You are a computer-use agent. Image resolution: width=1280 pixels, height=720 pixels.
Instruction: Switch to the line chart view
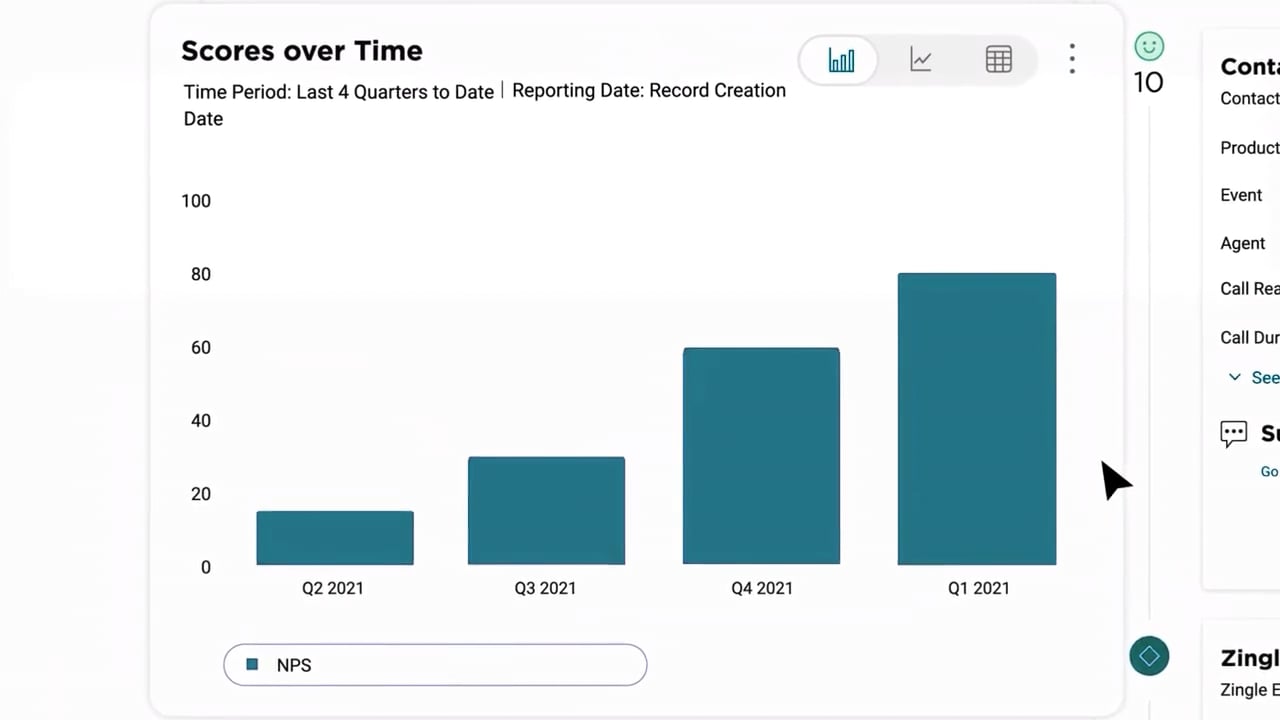point(921,60)
